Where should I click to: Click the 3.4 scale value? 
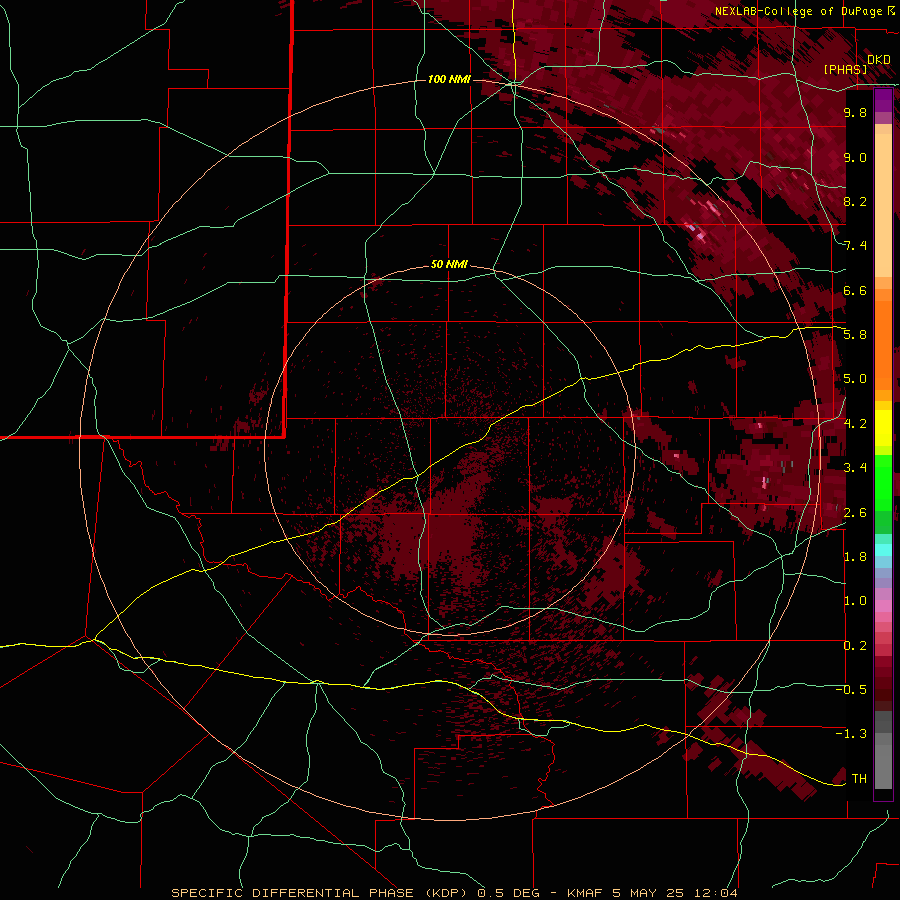[x=855, y=467]
